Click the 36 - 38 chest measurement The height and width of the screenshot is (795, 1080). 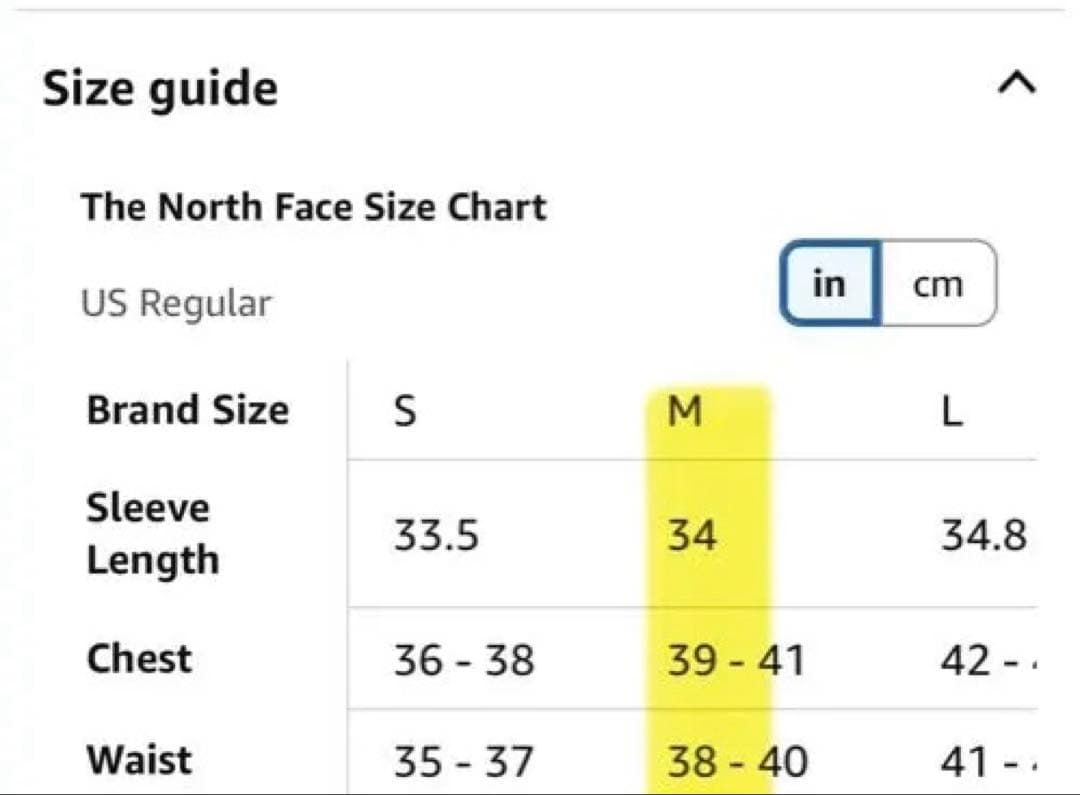(x=464, y=660)
